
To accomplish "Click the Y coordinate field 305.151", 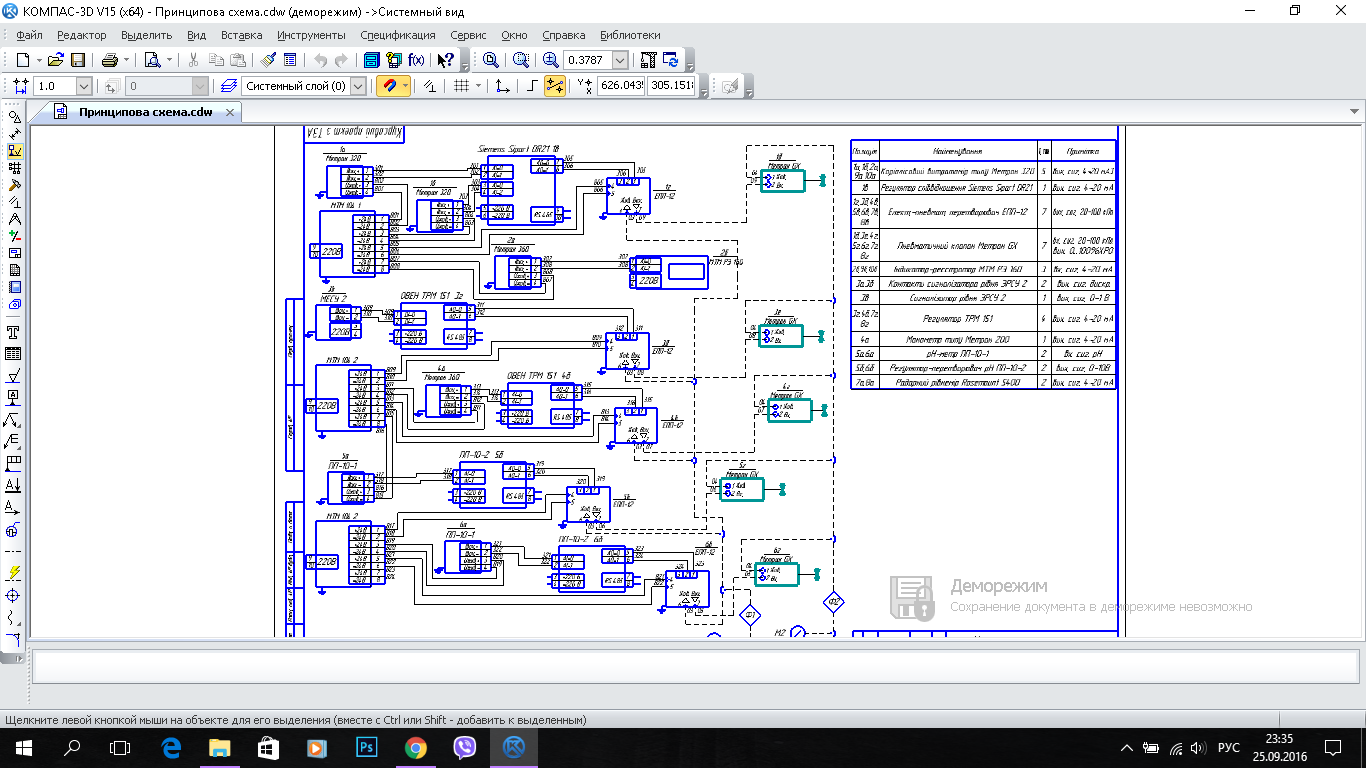I will click(671, 86).
